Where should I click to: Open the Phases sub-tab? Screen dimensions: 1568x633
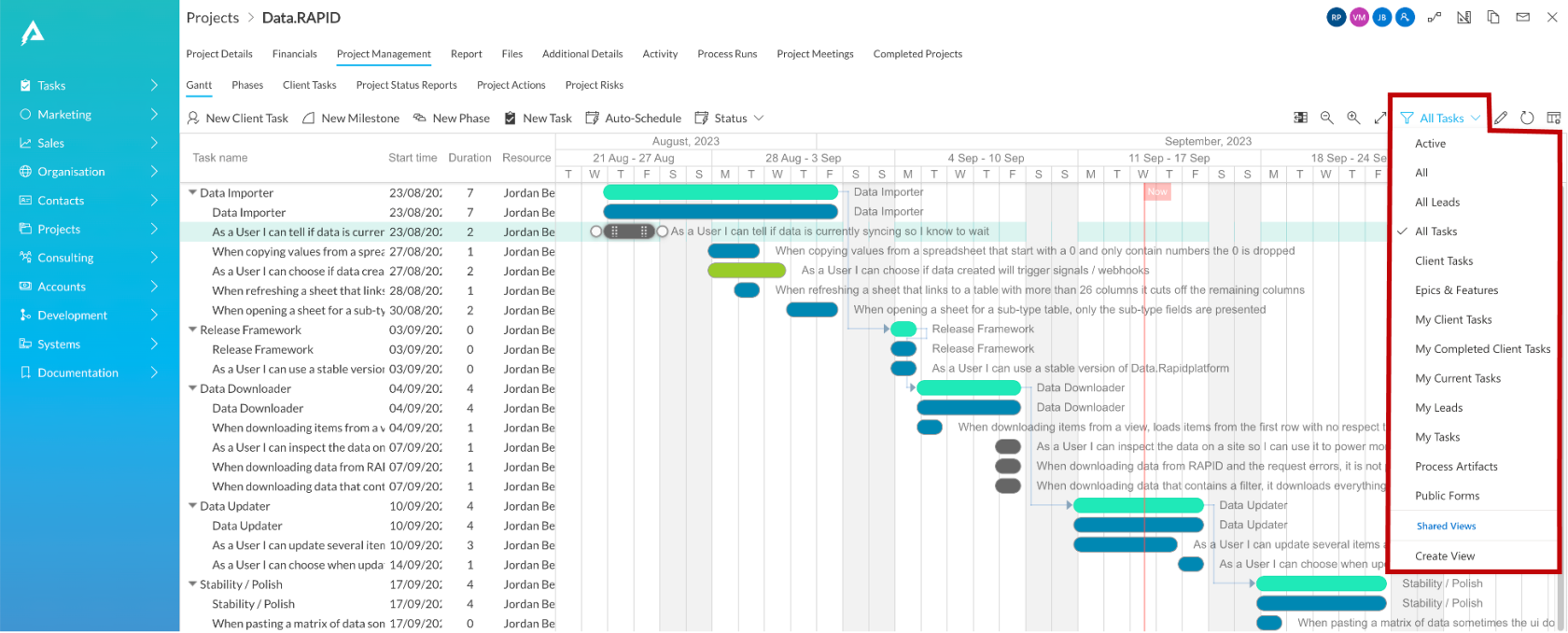[247, 85]
